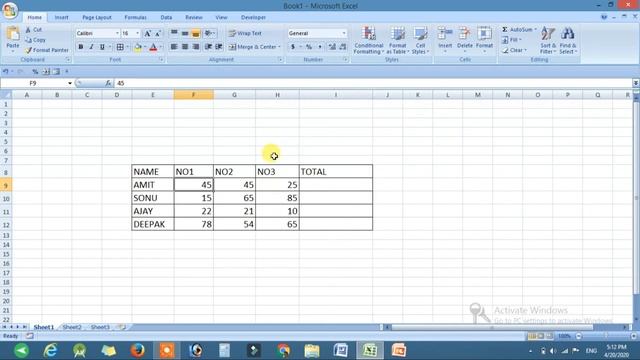640x360 pixels.
Task: Toggle Bottom Align vertical alignment
Action: click(196, 33)
